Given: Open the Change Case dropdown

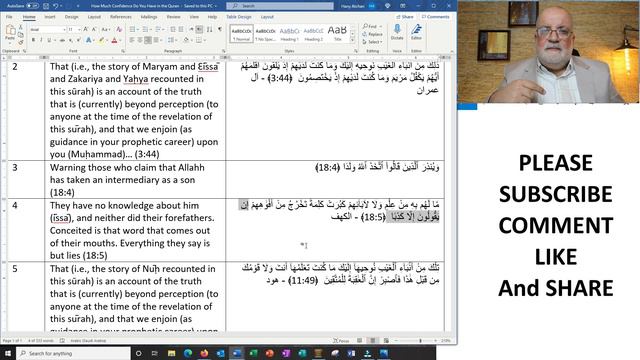Looking at the screenshot, I should pos(105,29).
